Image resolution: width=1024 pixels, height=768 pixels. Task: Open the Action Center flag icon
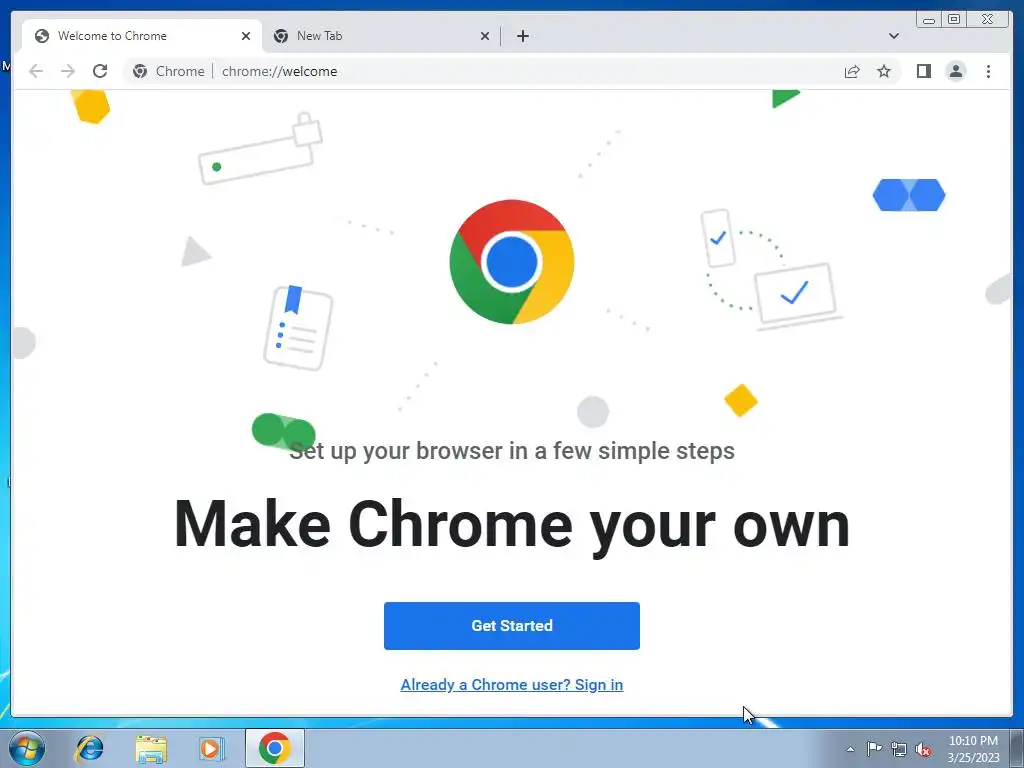click(x=874, y=749)
